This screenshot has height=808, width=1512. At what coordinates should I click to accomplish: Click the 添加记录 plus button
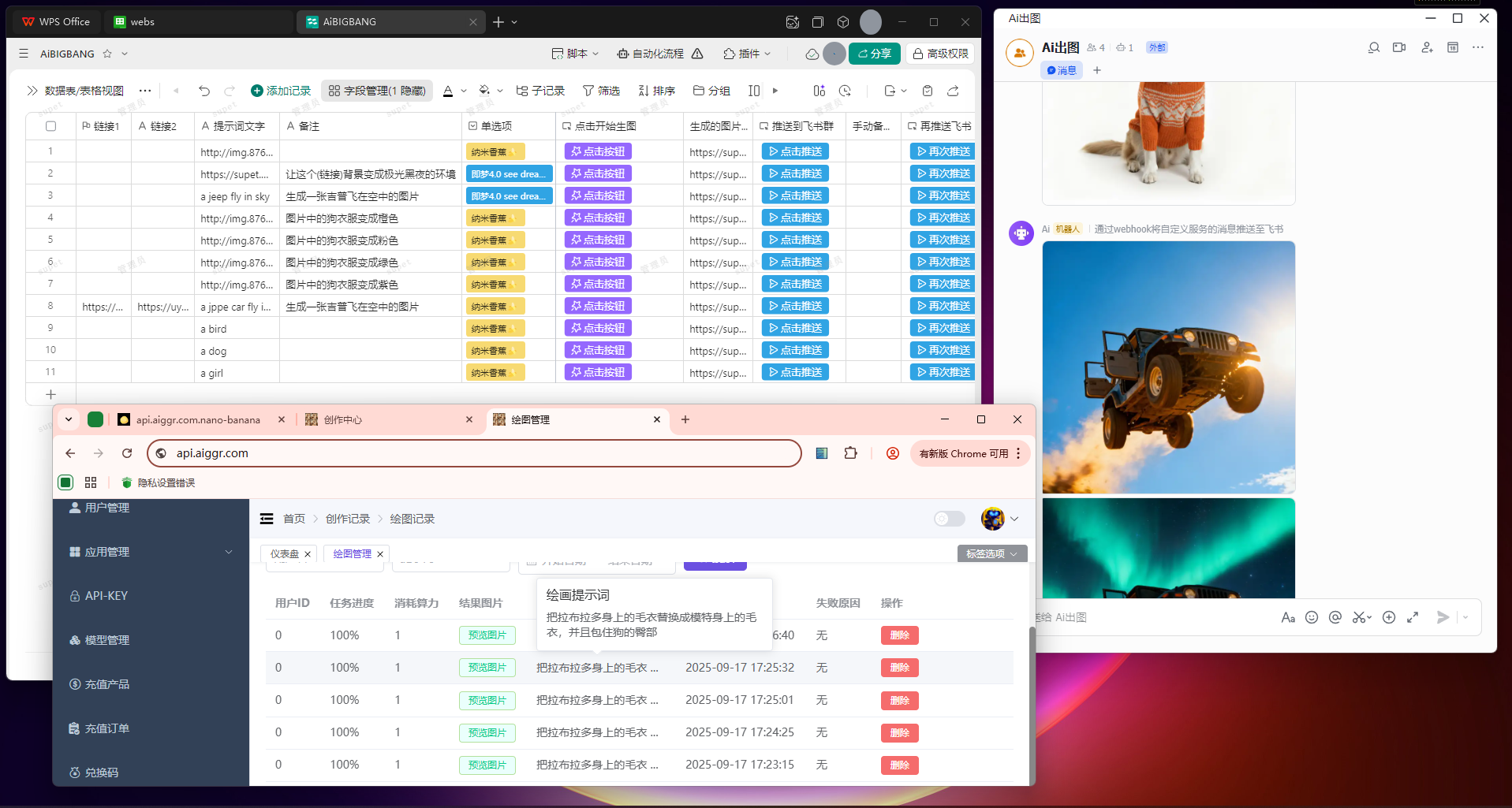tap(281, 91)
